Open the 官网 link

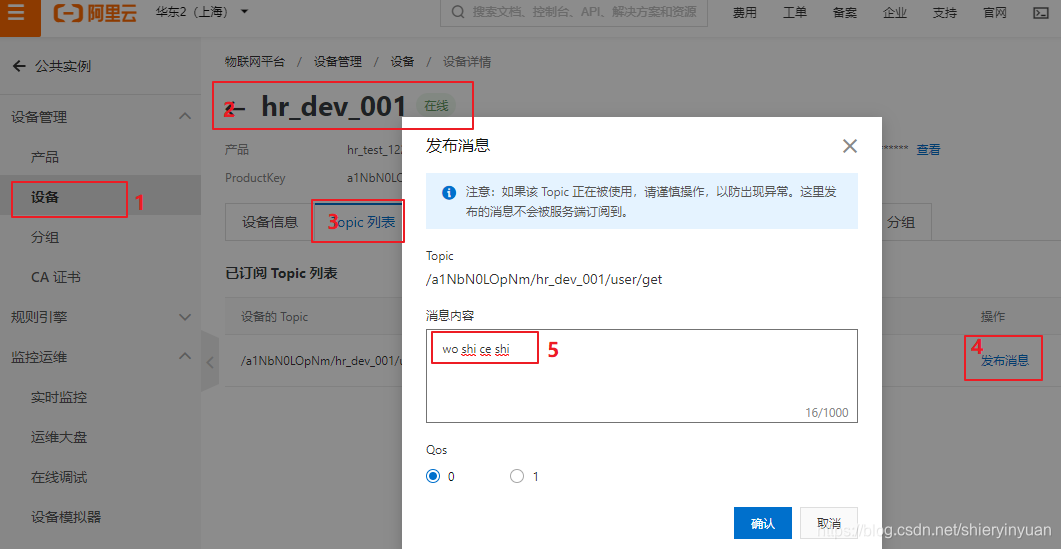tap(995, 13)
